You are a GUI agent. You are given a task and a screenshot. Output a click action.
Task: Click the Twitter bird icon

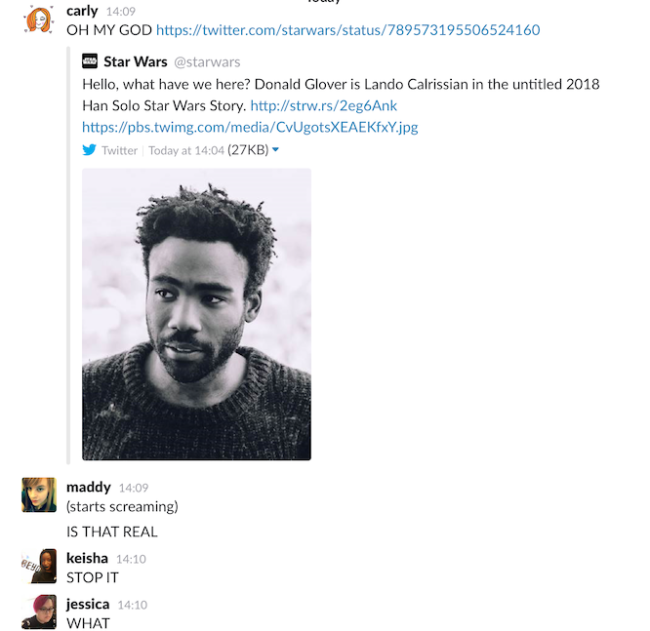pos(89,150)
